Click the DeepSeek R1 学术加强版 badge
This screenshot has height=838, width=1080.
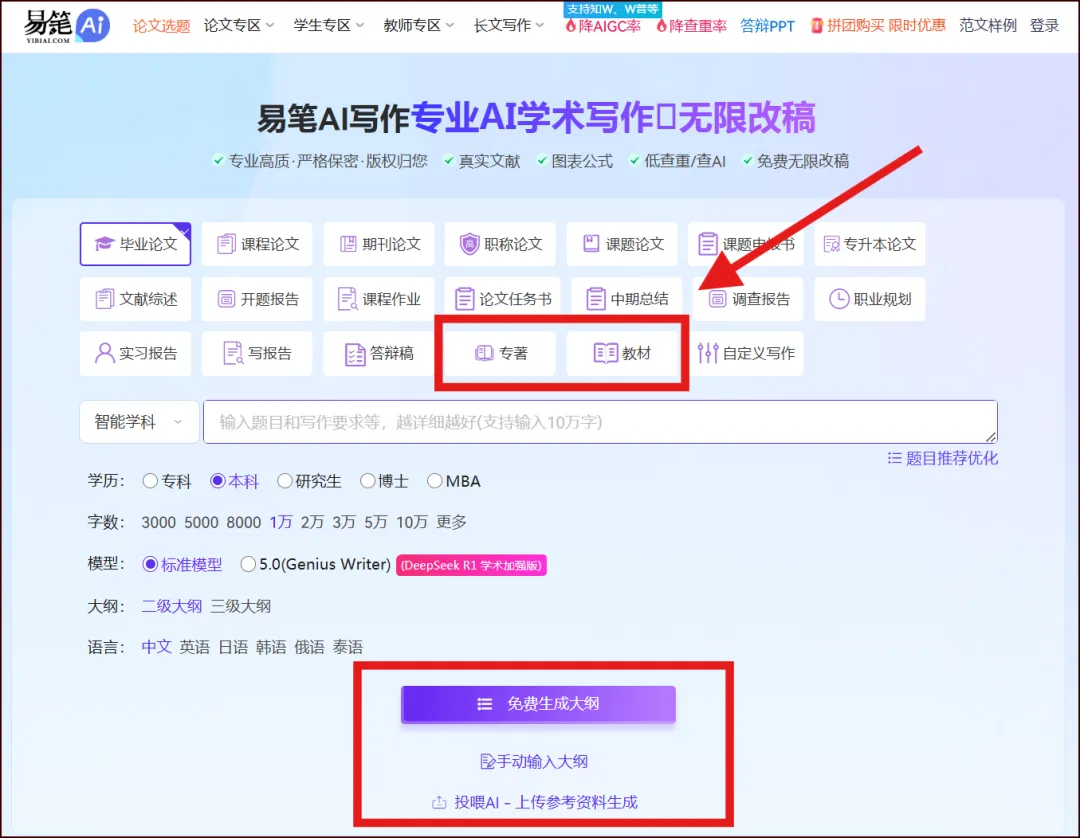(471, 565)
